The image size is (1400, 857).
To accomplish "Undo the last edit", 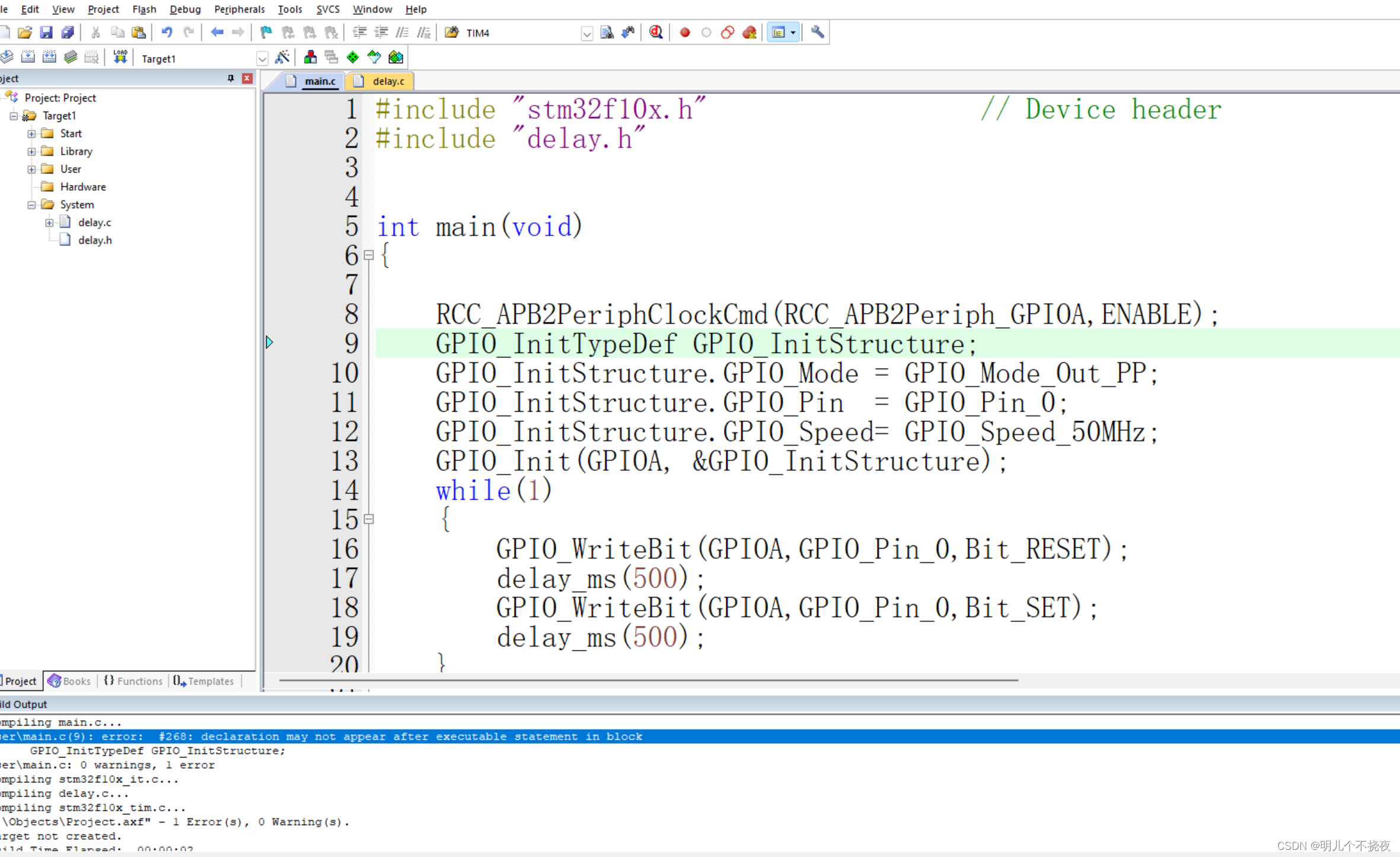I will coord(167,32).
